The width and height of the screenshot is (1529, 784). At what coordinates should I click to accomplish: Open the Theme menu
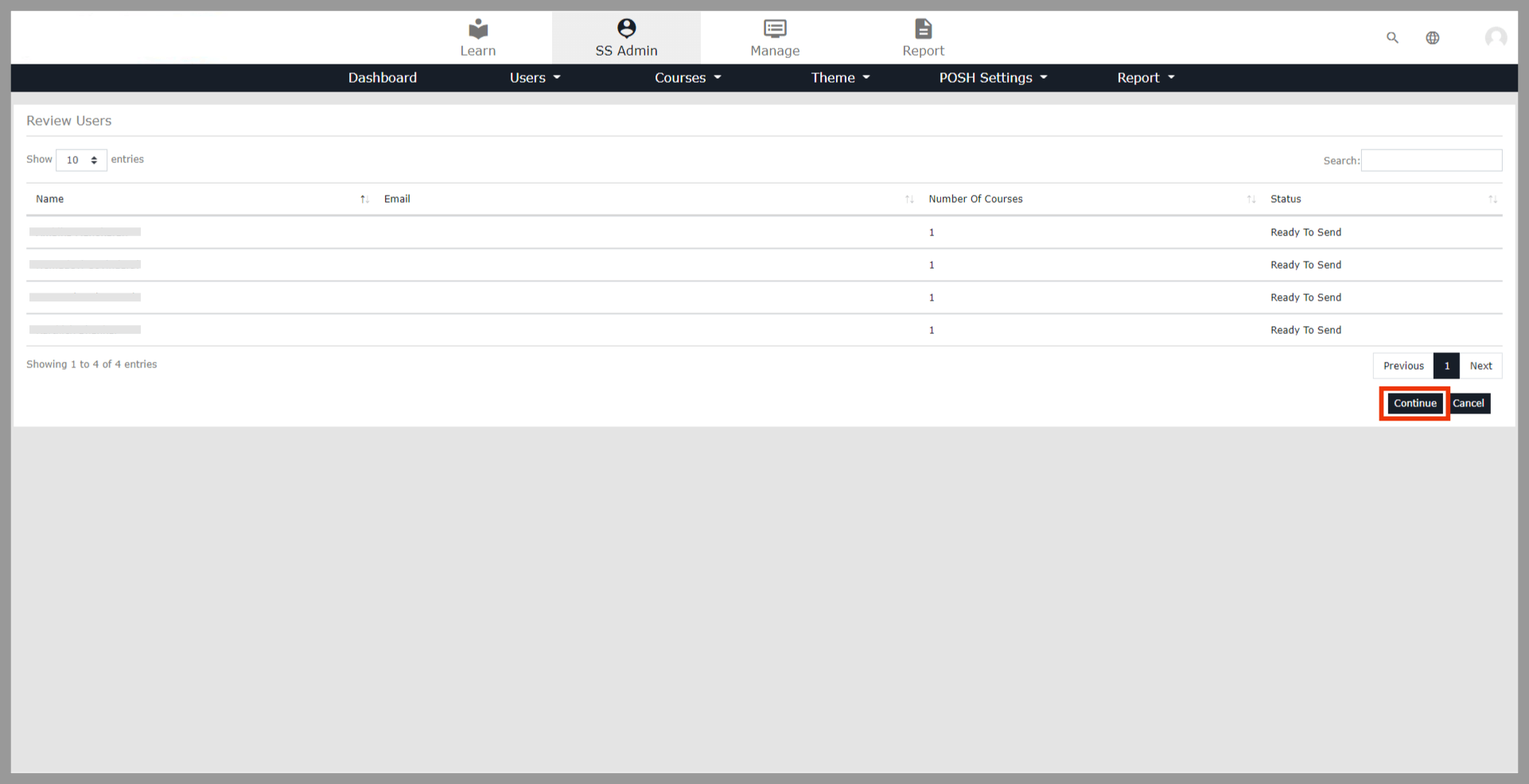[840, 78]
